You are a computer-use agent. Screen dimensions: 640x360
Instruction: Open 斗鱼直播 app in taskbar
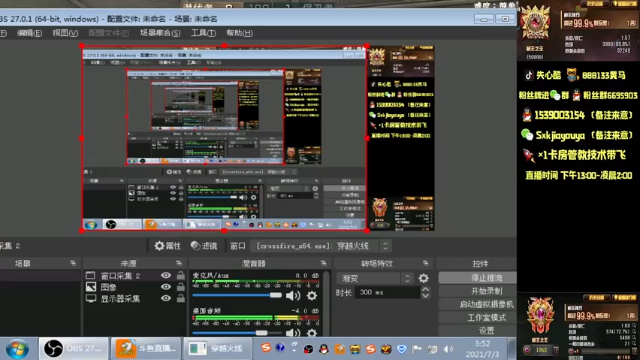[146, 349]
